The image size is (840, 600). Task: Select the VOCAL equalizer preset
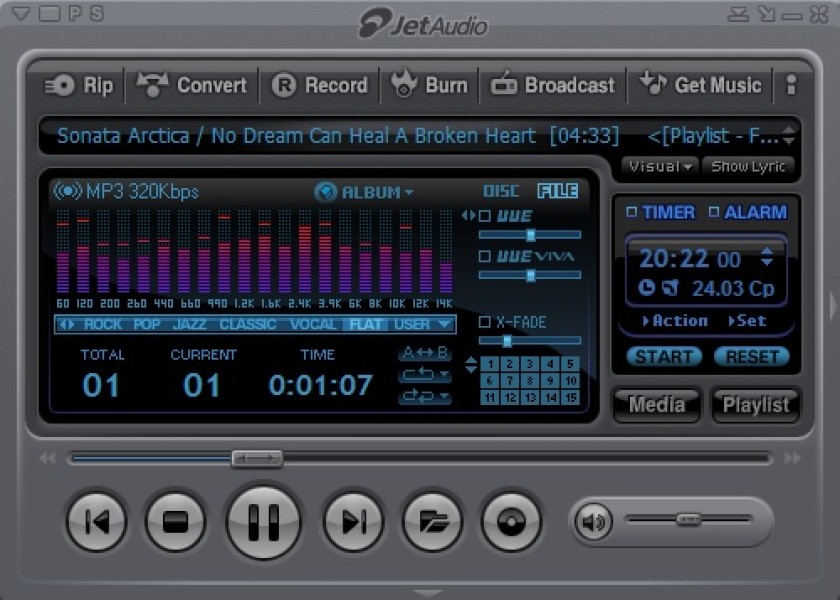click(313, 324)
